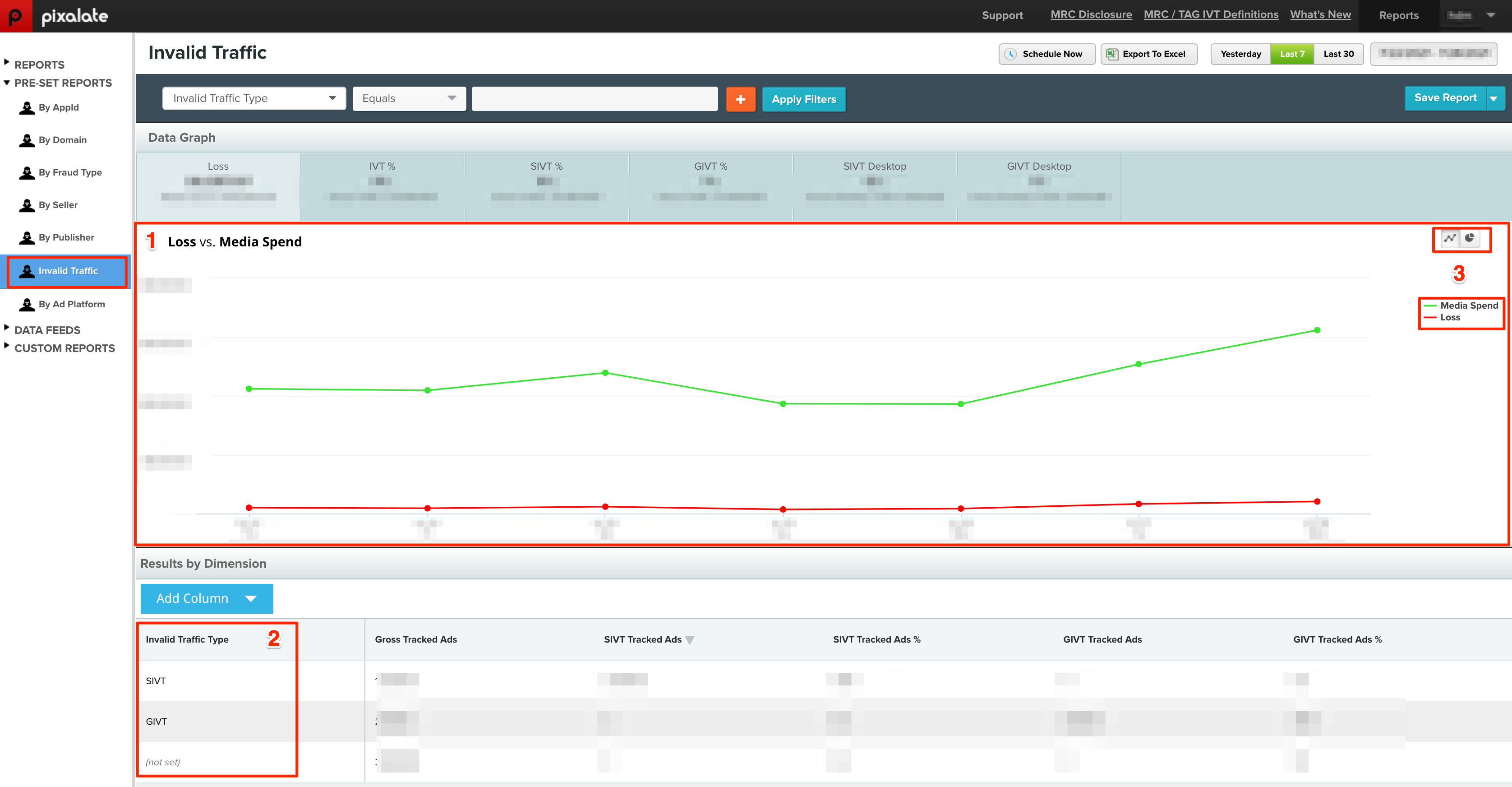Select the IVT % graph tab

[x=382, y=187]
